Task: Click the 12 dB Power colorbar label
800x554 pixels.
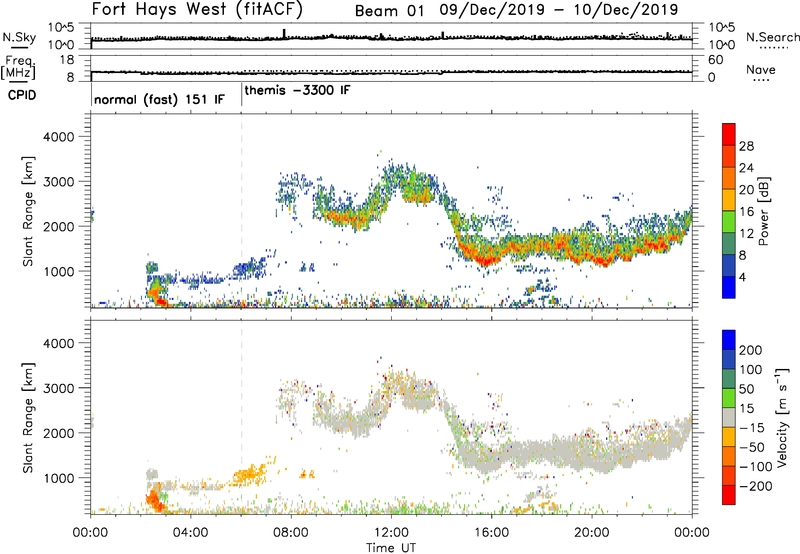Action: pyautogui.click(x=746, y=234)
